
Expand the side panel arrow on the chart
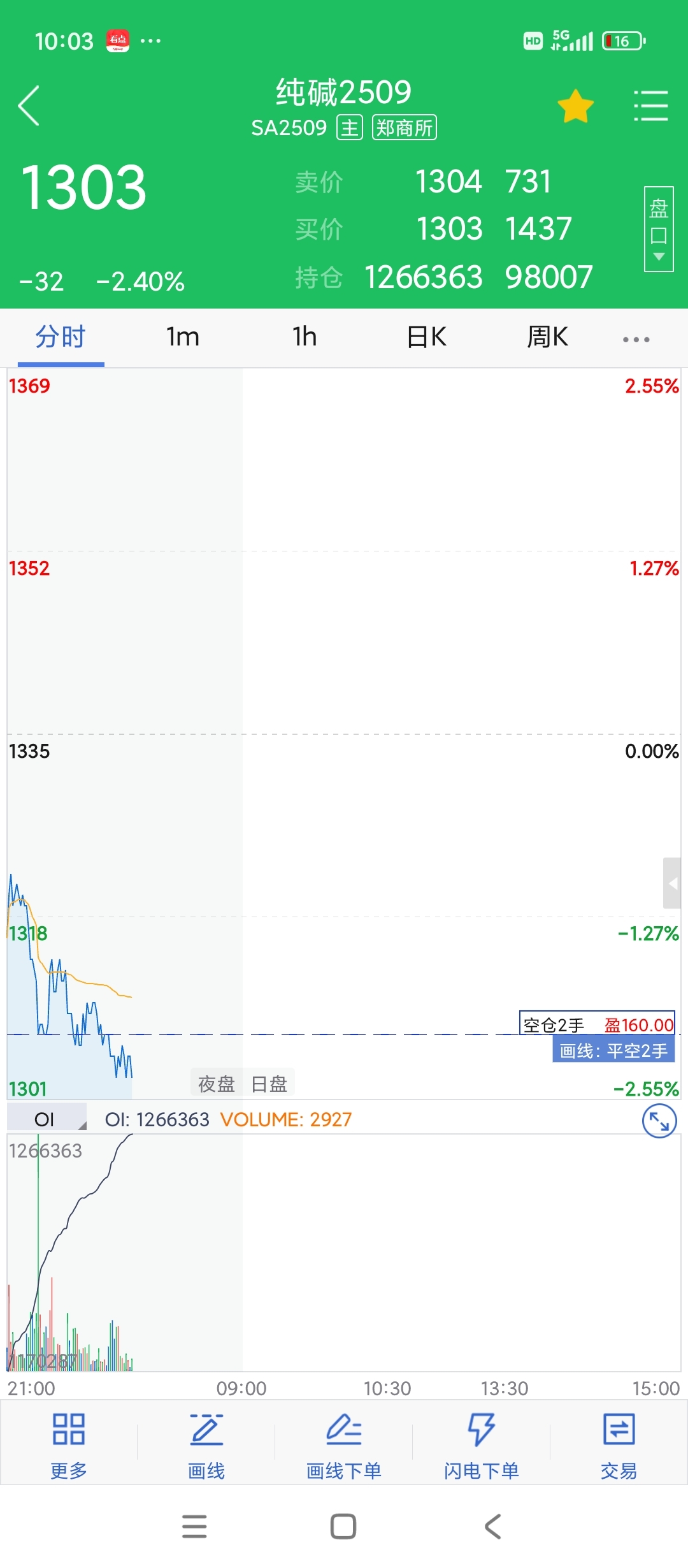pos(672,883)
